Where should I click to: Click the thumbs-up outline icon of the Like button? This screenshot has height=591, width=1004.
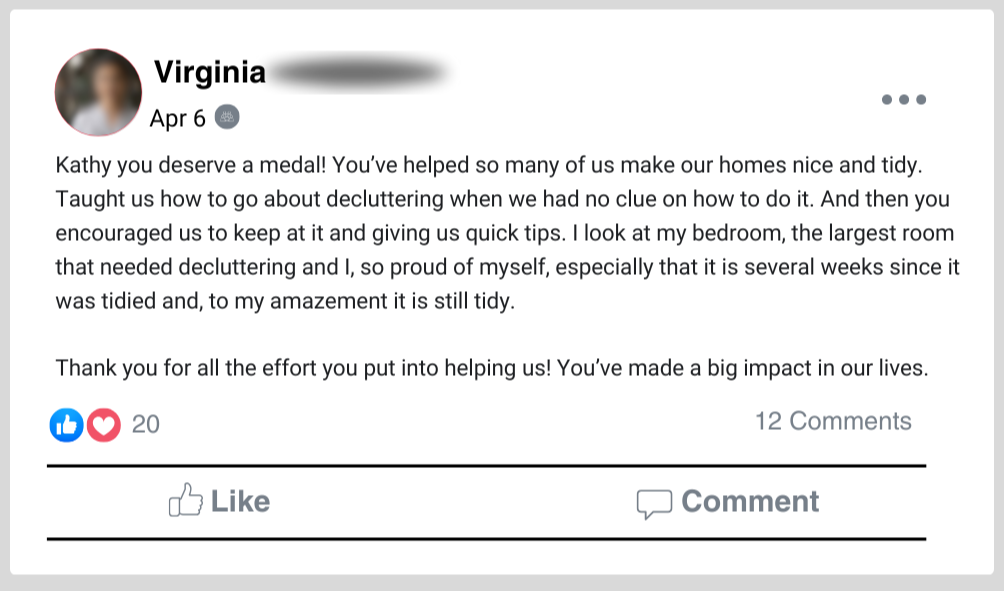[185, 501]
